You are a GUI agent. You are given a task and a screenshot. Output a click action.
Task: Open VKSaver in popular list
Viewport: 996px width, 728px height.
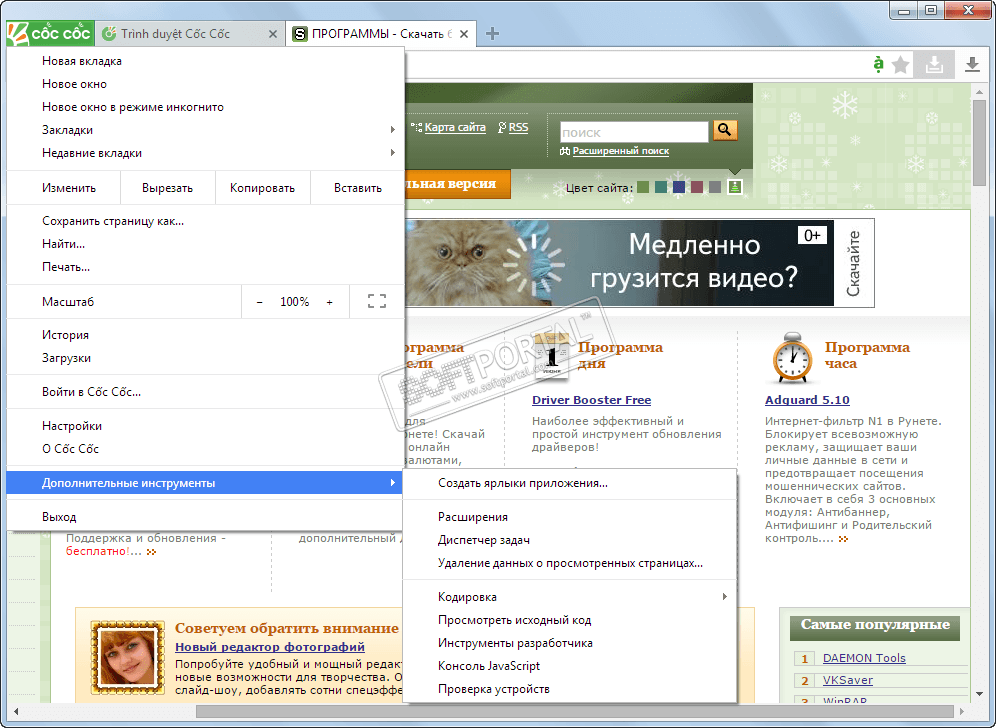coord(847,680)
